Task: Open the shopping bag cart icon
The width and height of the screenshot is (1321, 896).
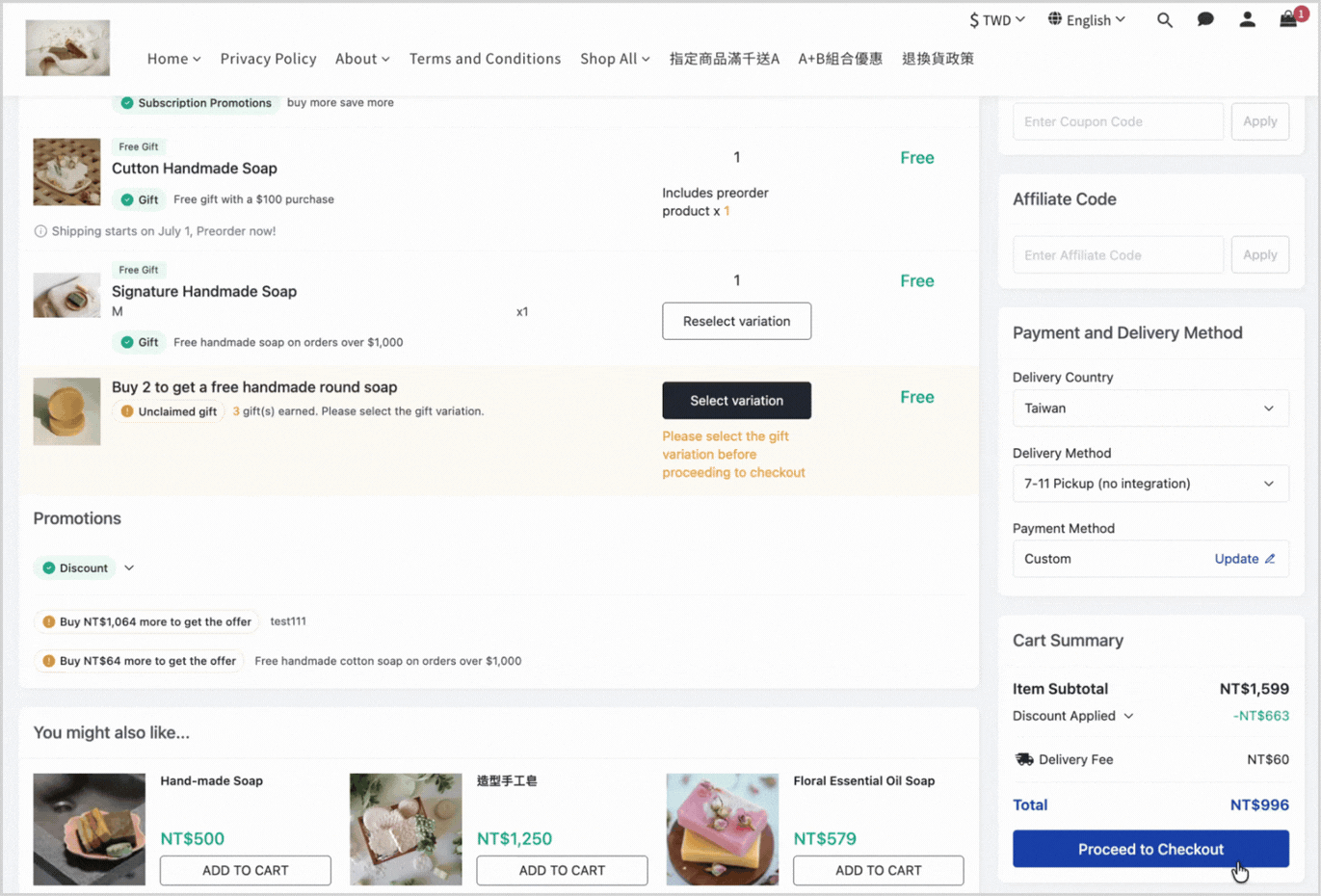Action: tap(1288, 19)
